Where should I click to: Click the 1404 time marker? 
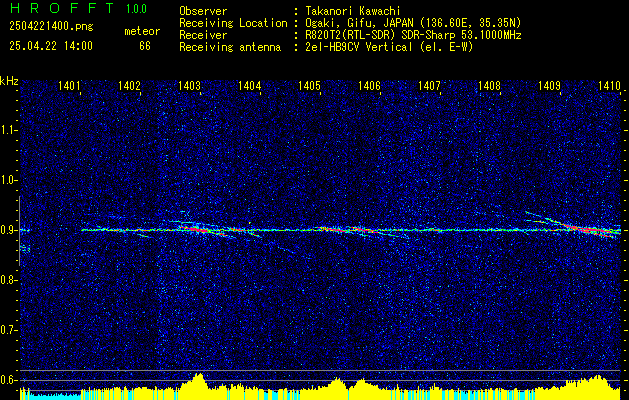(x=249, y=85)
